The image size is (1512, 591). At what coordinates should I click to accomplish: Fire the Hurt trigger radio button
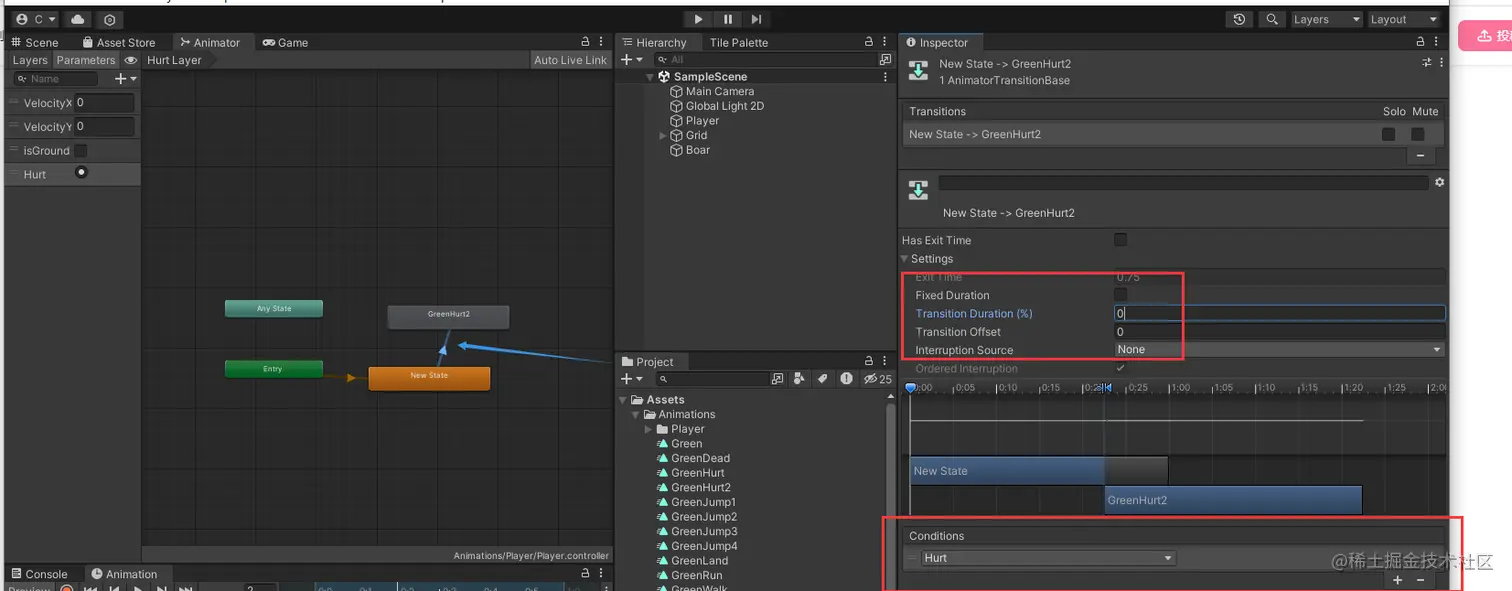pos(81,172)
